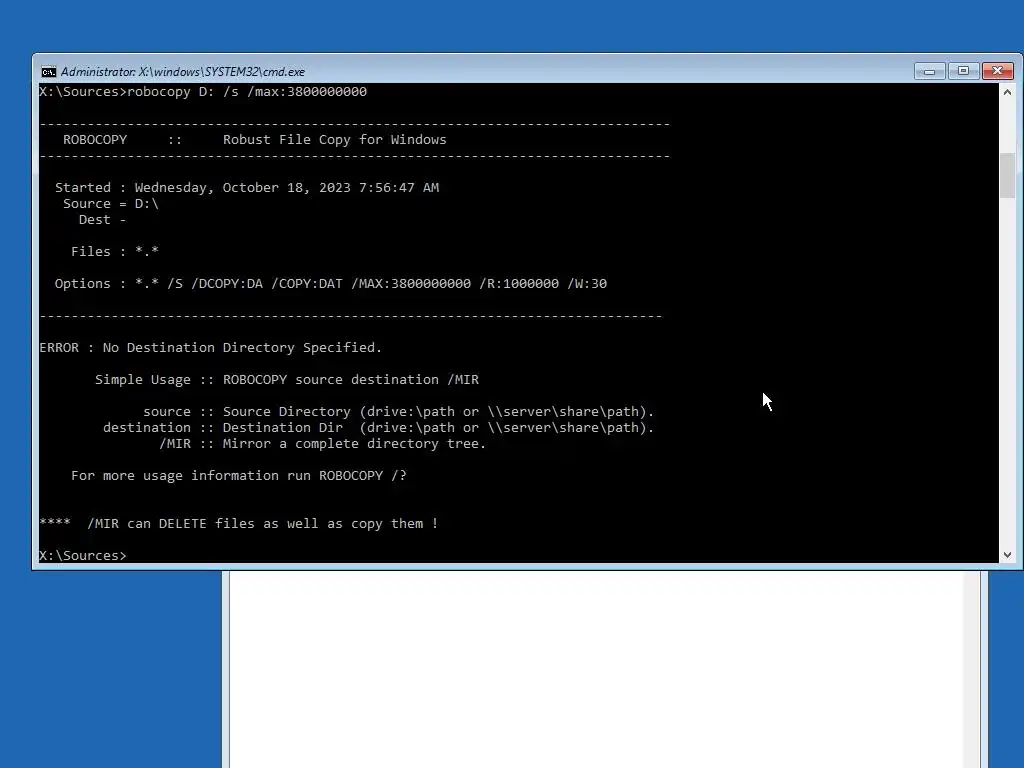Click the cmd.exe icon in title bar
The width and height of the screenshot is (1024, 768).
(x=49, y=72)
